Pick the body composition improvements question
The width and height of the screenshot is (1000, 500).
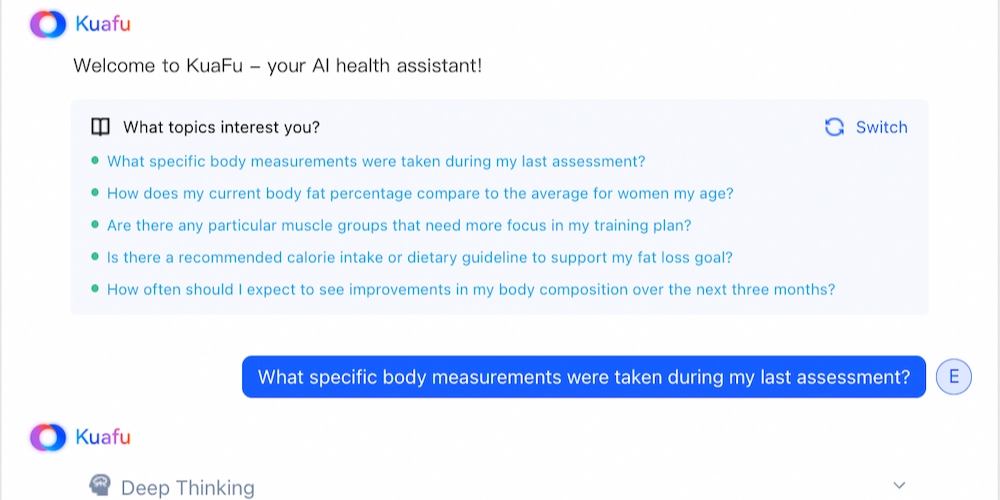(471, 289)
